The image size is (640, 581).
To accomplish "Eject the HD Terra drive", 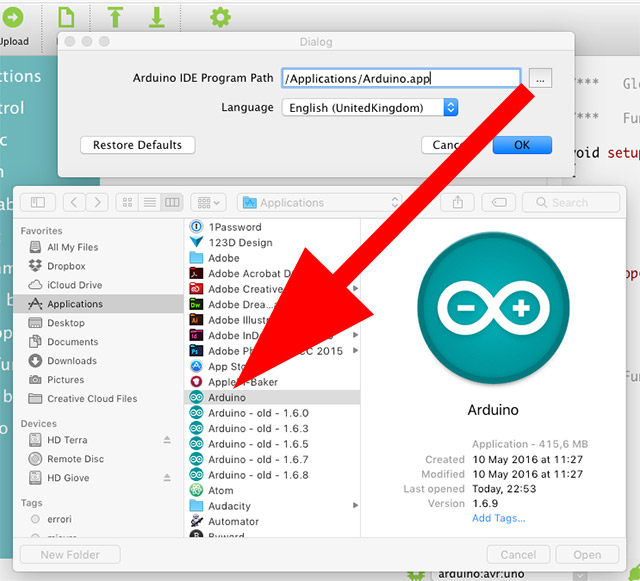I will pos(167,440).
